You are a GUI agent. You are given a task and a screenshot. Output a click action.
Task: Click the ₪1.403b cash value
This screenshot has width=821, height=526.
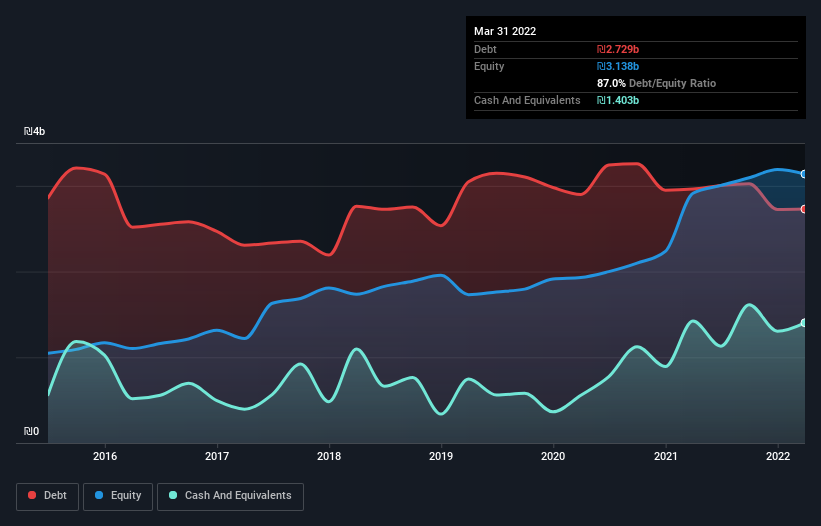618,100
